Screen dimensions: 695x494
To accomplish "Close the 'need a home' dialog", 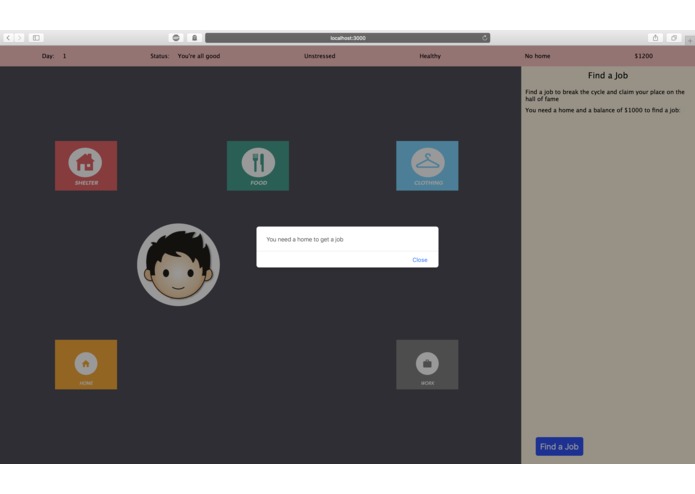I will 420,260.
